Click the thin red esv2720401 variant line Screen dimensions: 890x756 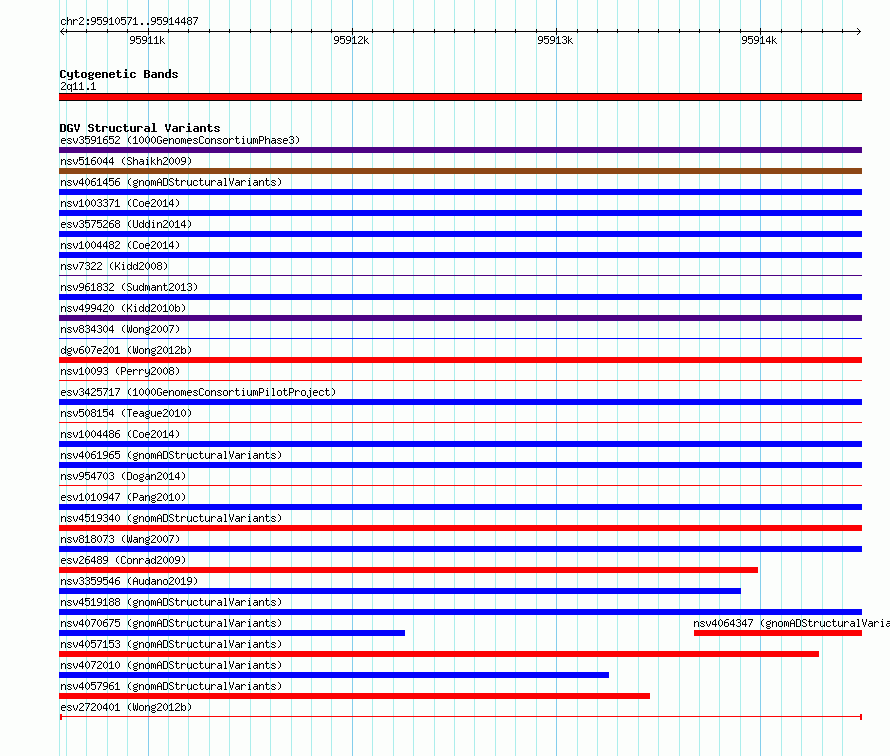pos(460,717)
